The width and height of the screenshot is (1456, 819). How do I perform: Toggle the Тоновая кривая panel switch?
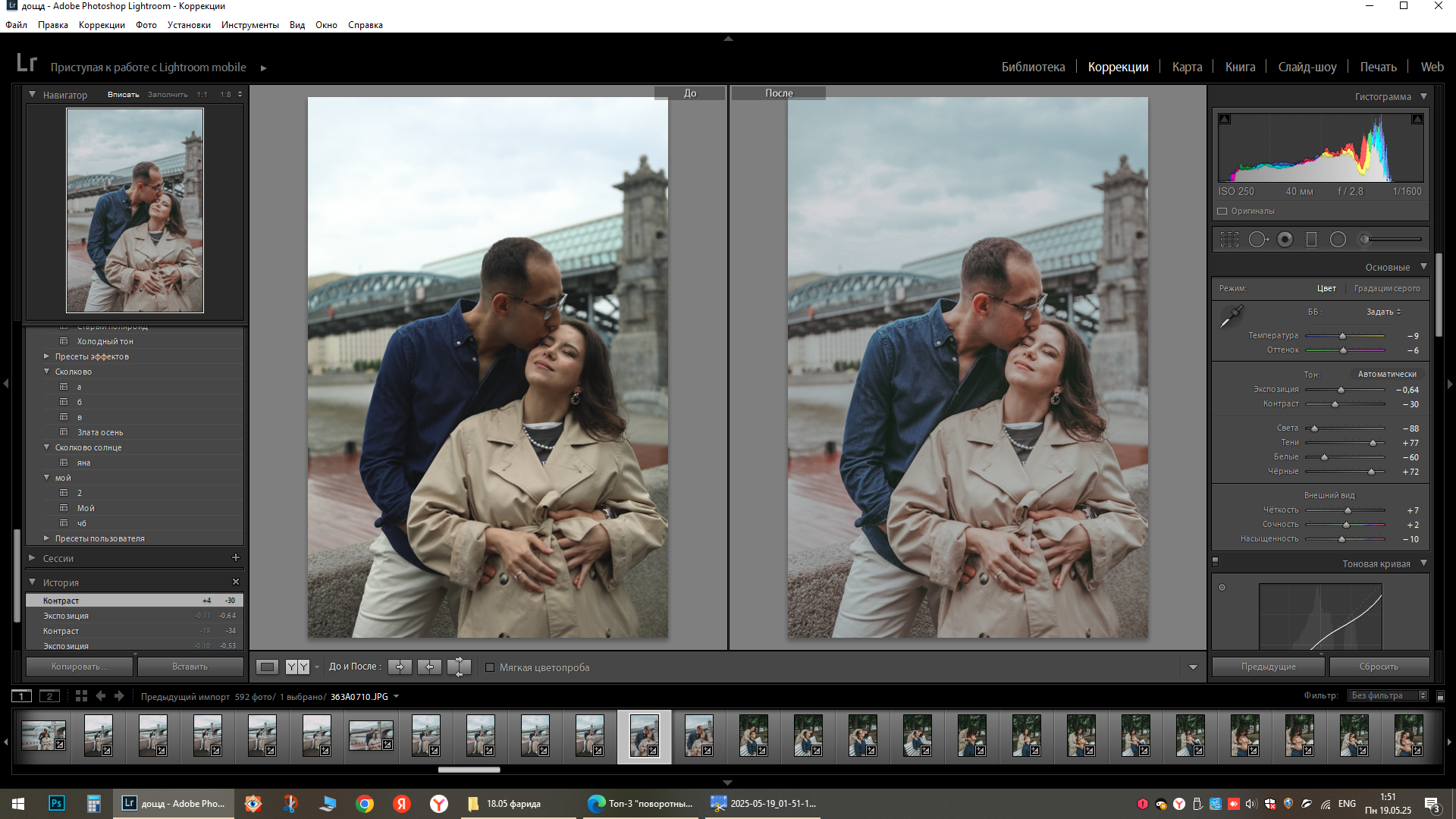pyautogui.click(x=1216, y=563)
